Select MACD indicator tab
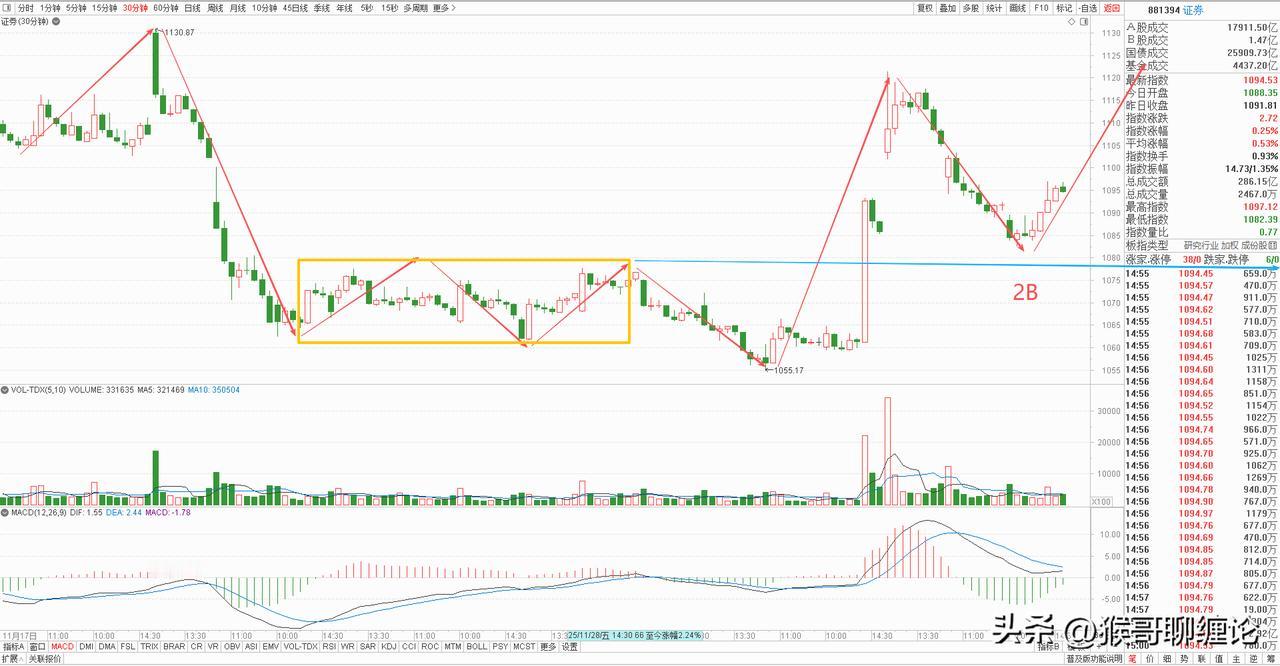This screenshot has height=666, width=1280. (x=62, y=647)
